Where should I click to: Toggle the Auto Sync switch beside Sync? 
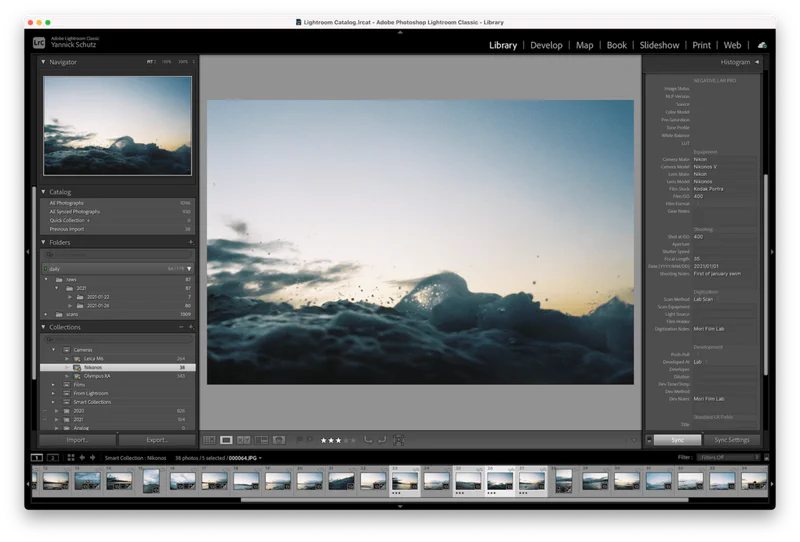651,440
